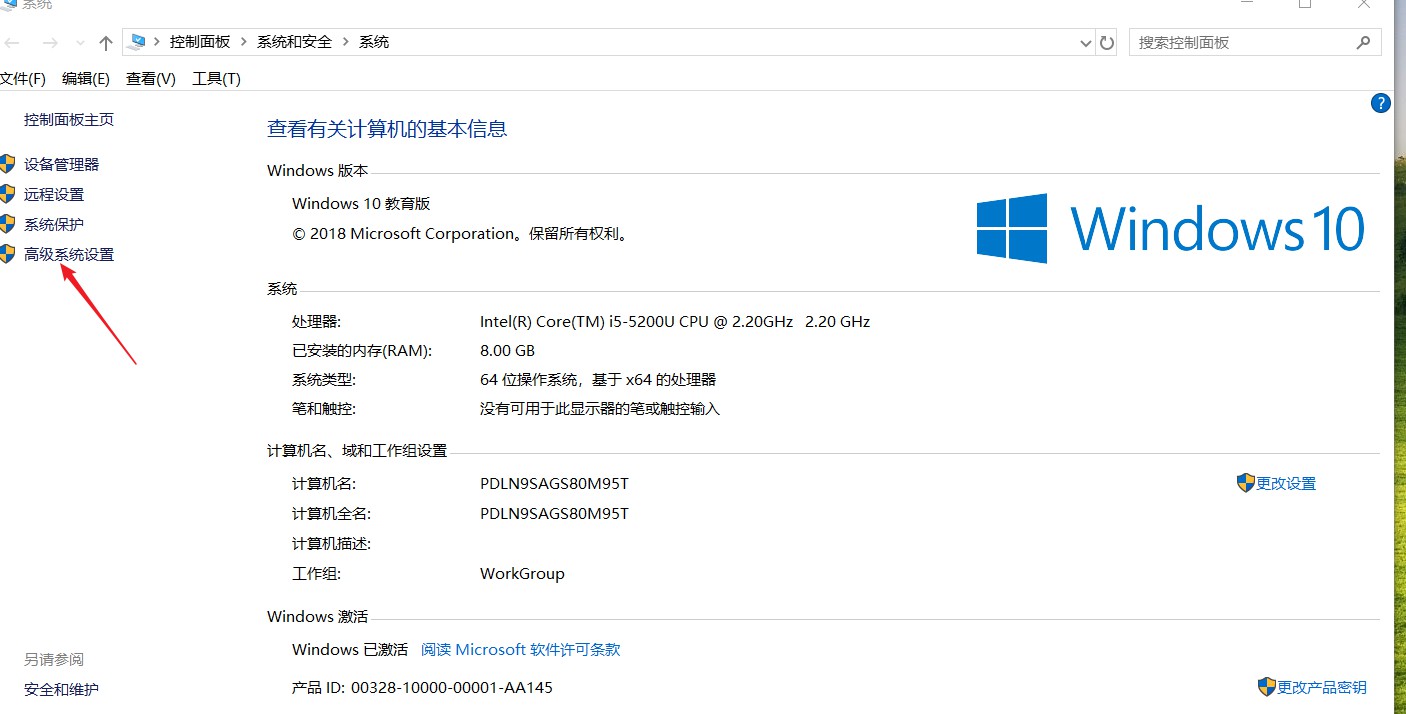The height and width of the screenshot is (714, 1406).
Task: Click 系统 breadcrumb segment
Action: 374,42
